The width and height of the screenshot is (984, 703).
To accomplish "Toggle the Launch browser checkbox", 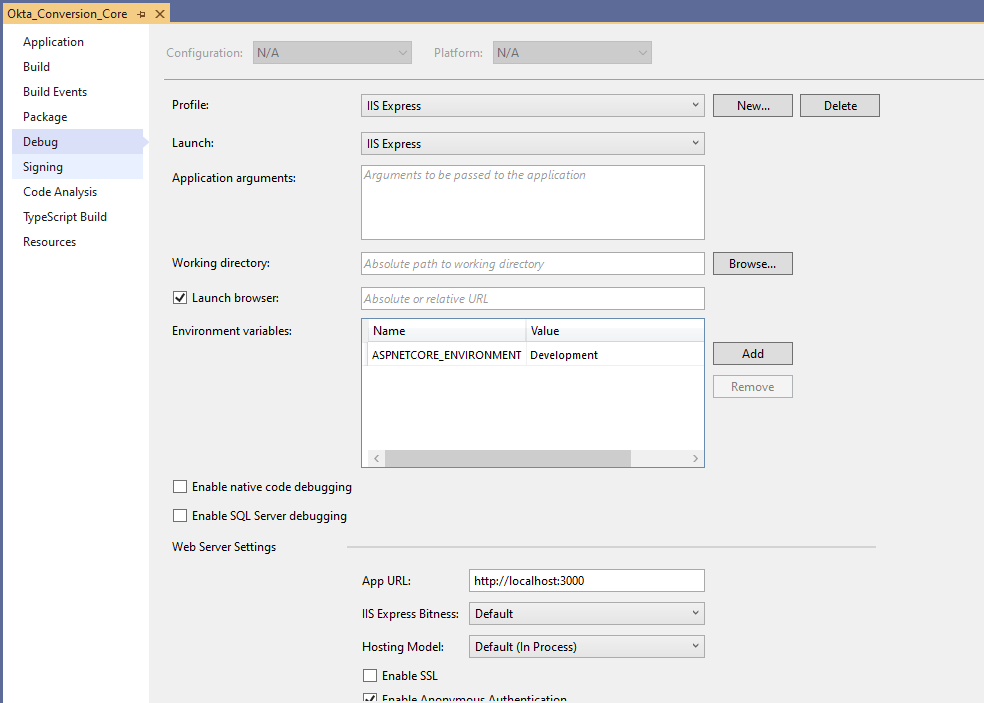I will pos(180,298).
